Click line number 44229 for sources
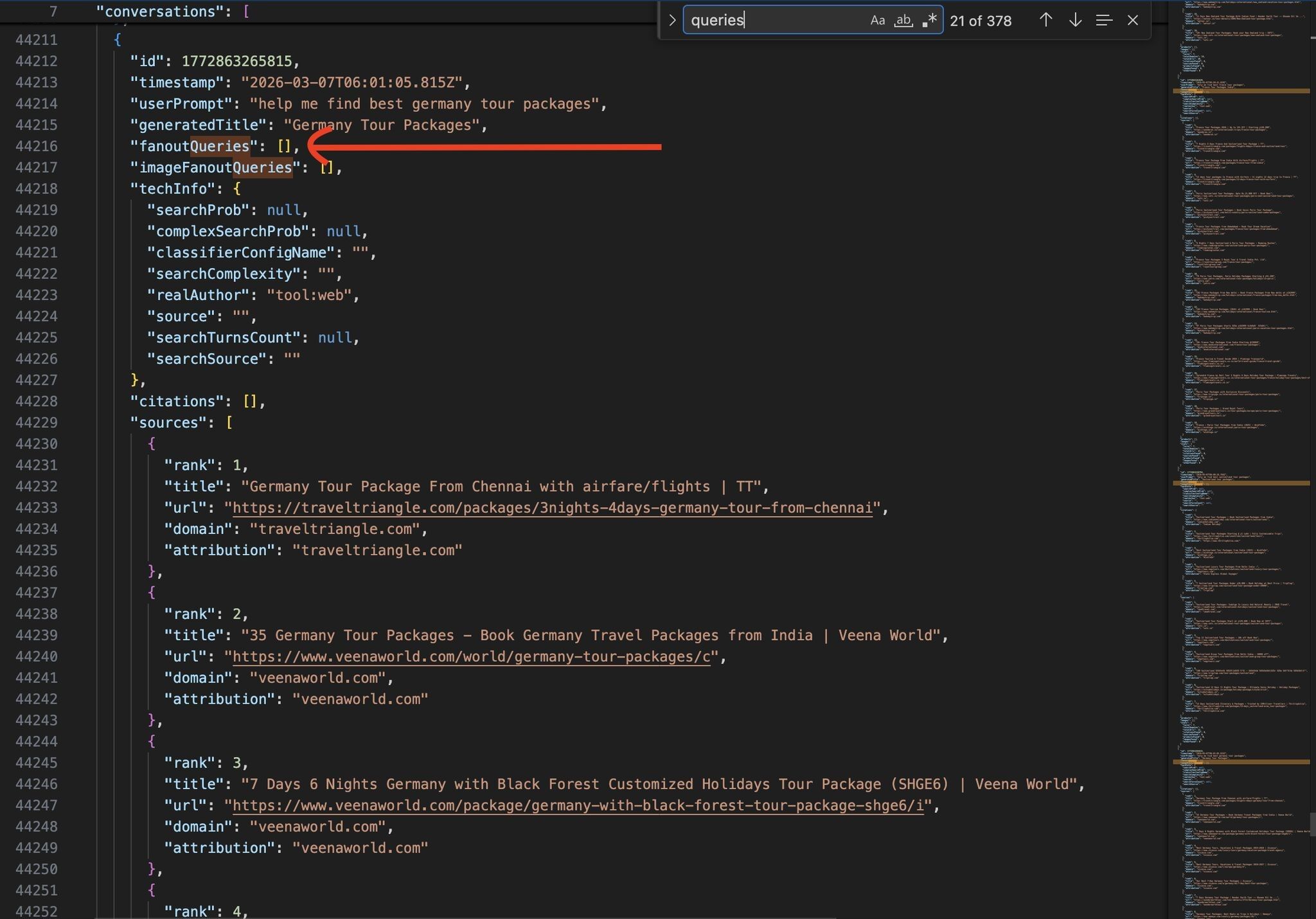The width and height of the screenshot is (1316, 919). [37, 423]
